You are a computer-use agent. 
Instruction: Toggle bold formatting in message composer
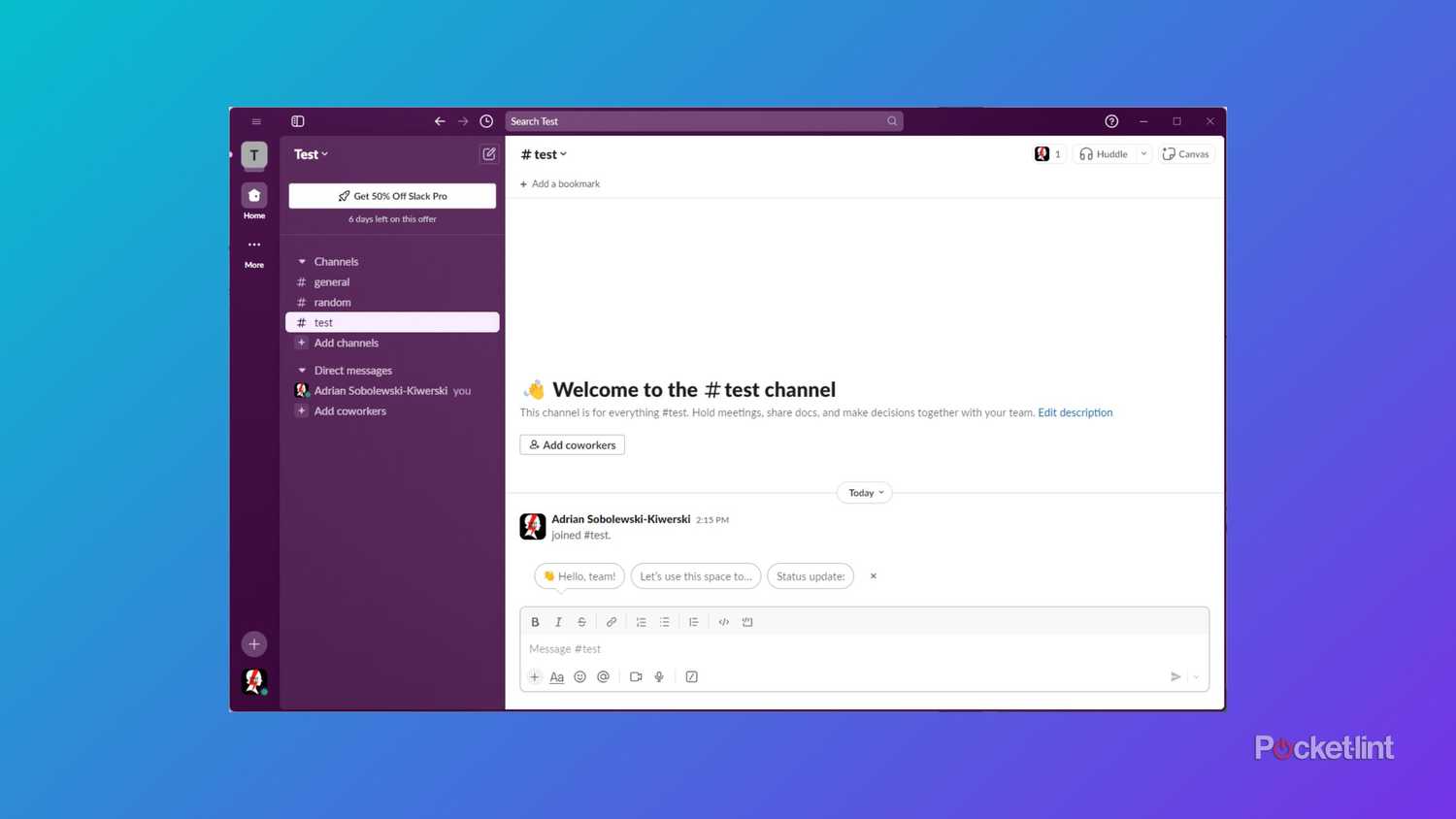535,622
